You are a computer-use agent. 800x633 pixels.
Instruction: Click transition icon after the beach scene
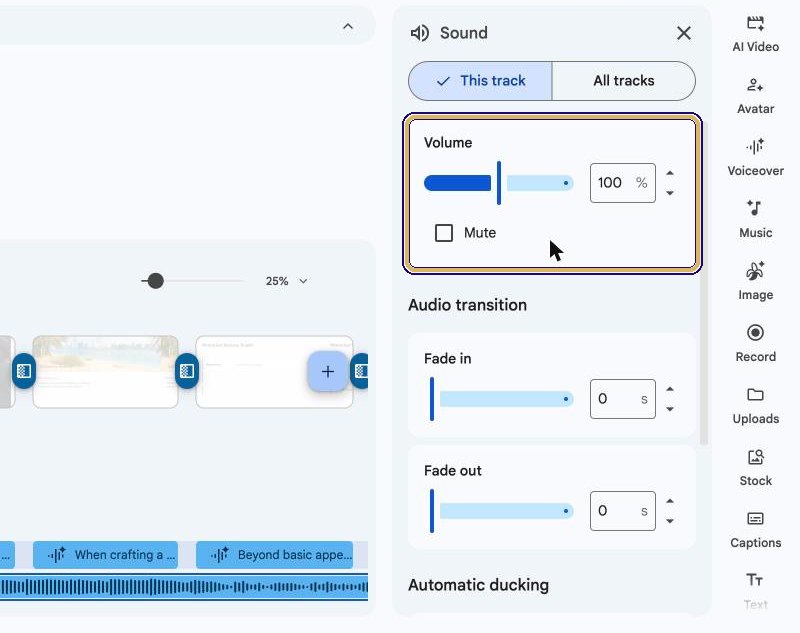click(x=187, y=371)
